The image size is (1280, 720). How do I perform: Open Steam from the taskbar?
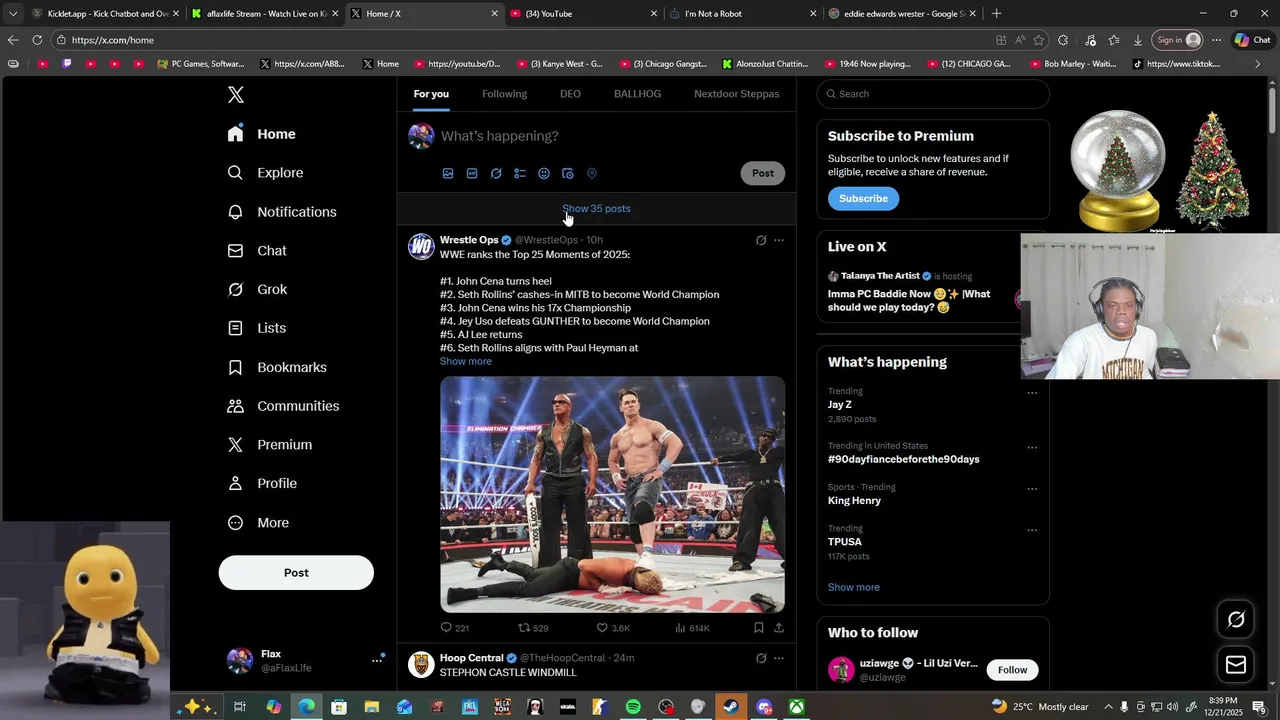(731, 707)
